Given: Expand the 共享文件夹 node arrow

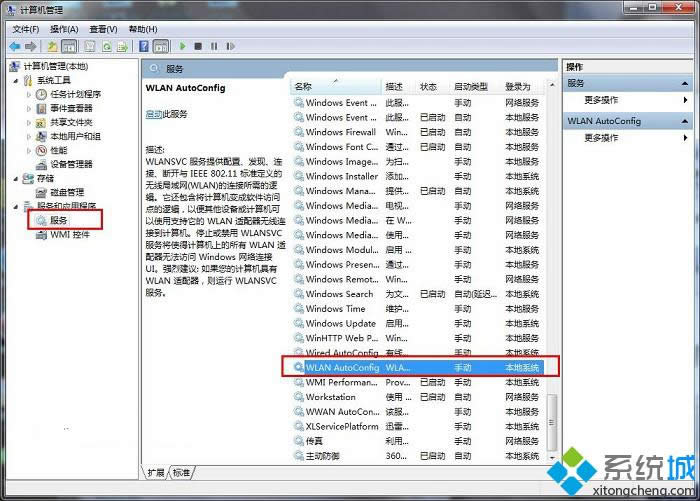Looking at the screenshot, I should (29, 122).
